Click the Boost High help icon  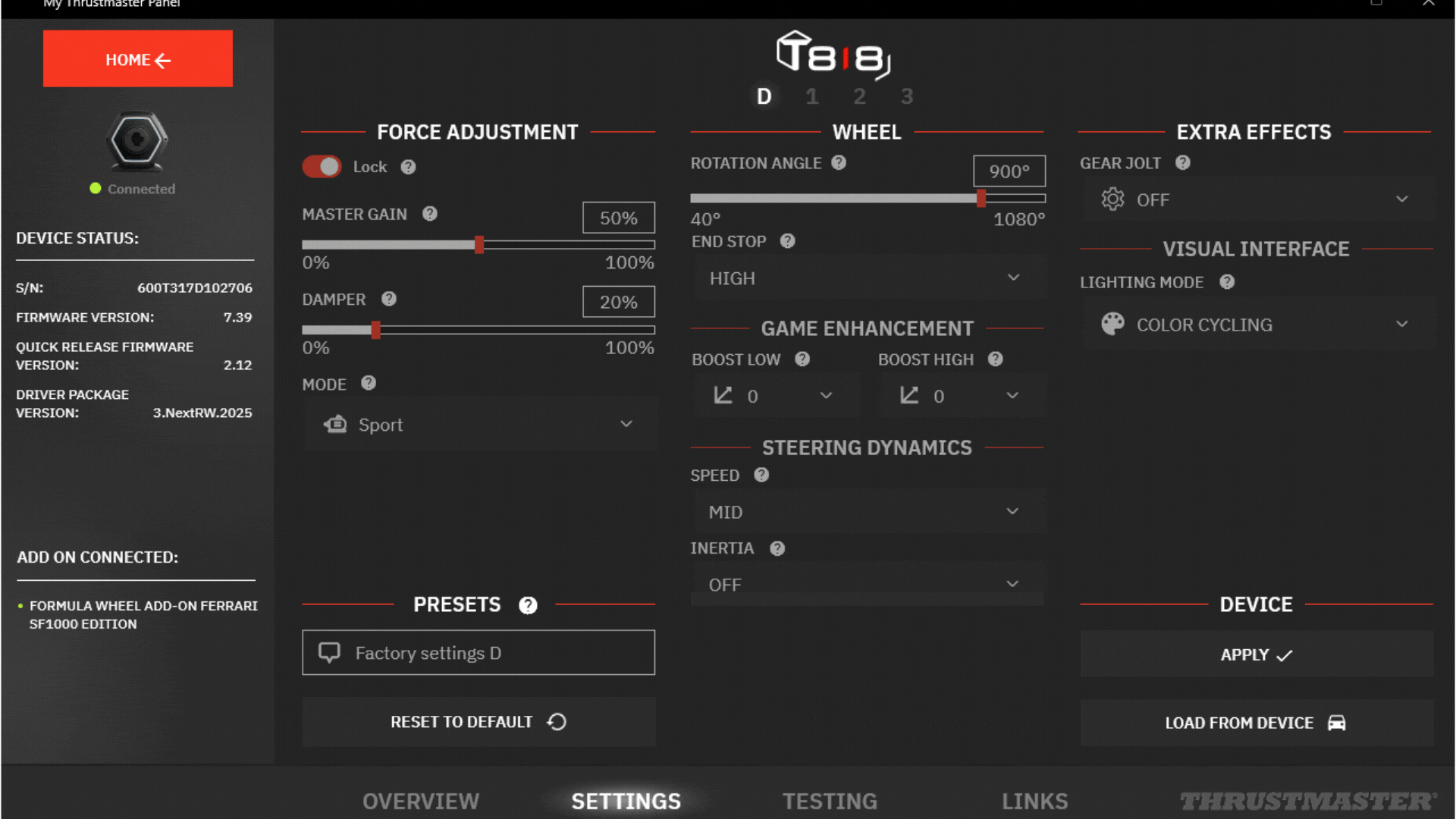point(996,359)
